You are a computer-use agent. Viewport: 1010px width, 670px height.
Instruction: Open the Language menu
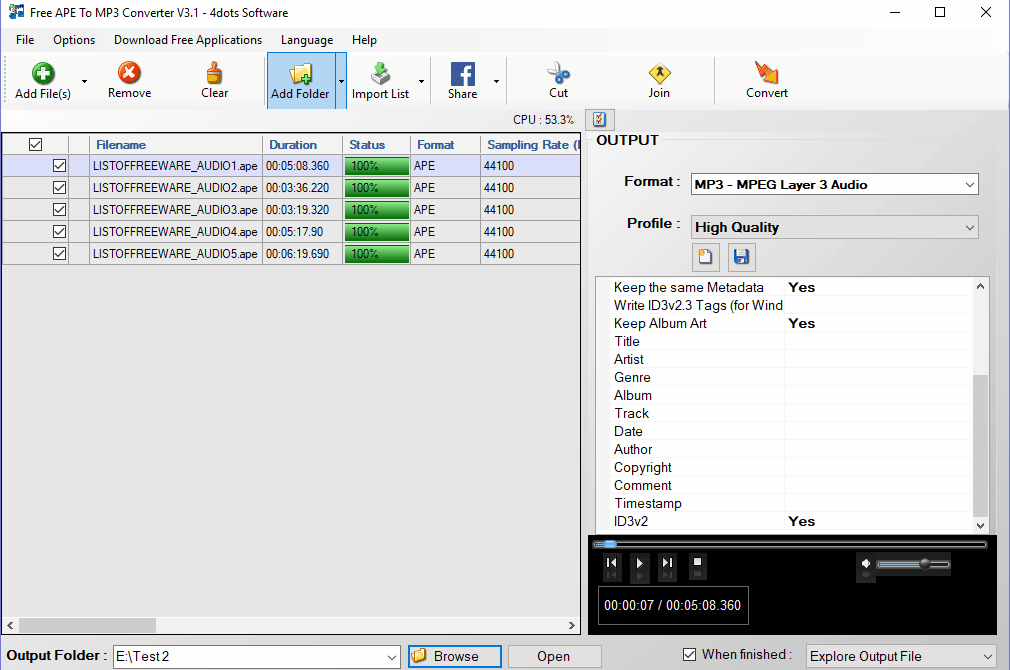tap(307, 40)
